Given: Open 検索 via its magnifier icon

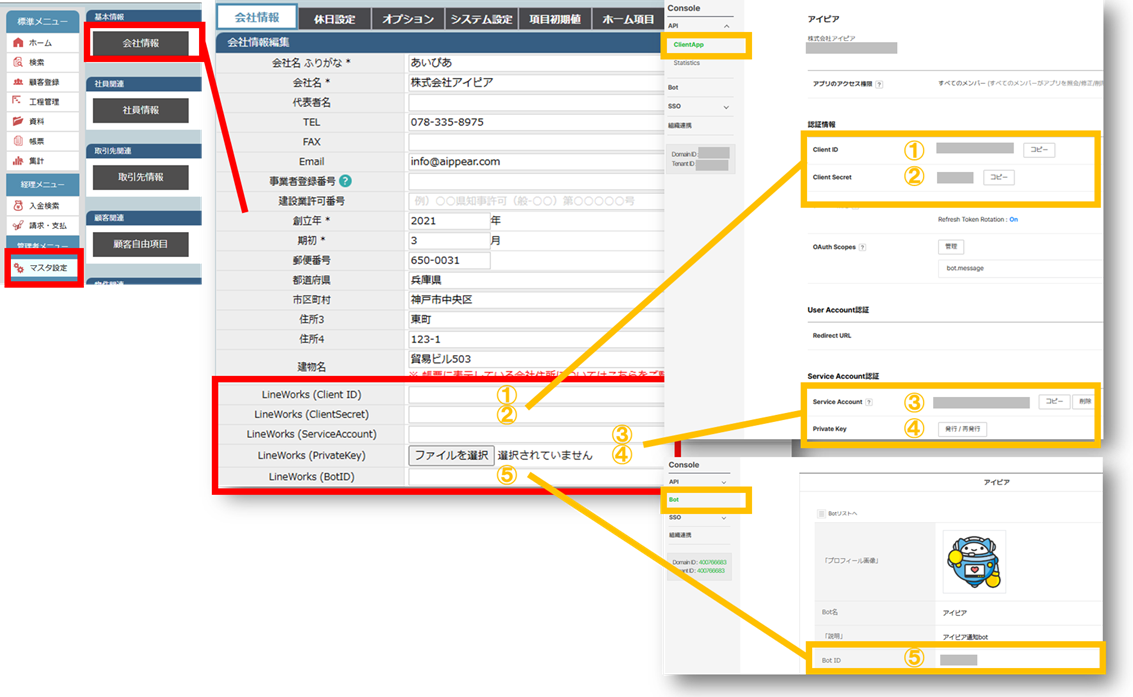Looking at the screenshot, I should pos(18,62).
